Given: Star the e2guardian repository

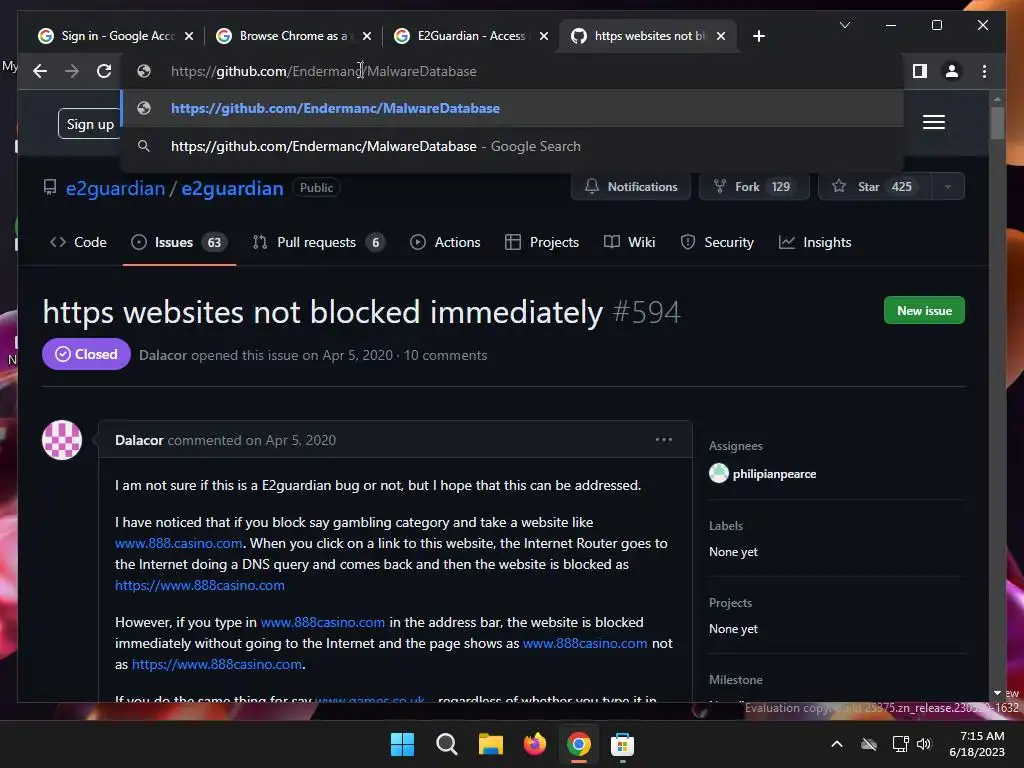Looking at the screenshot, I should coord(874,187).
